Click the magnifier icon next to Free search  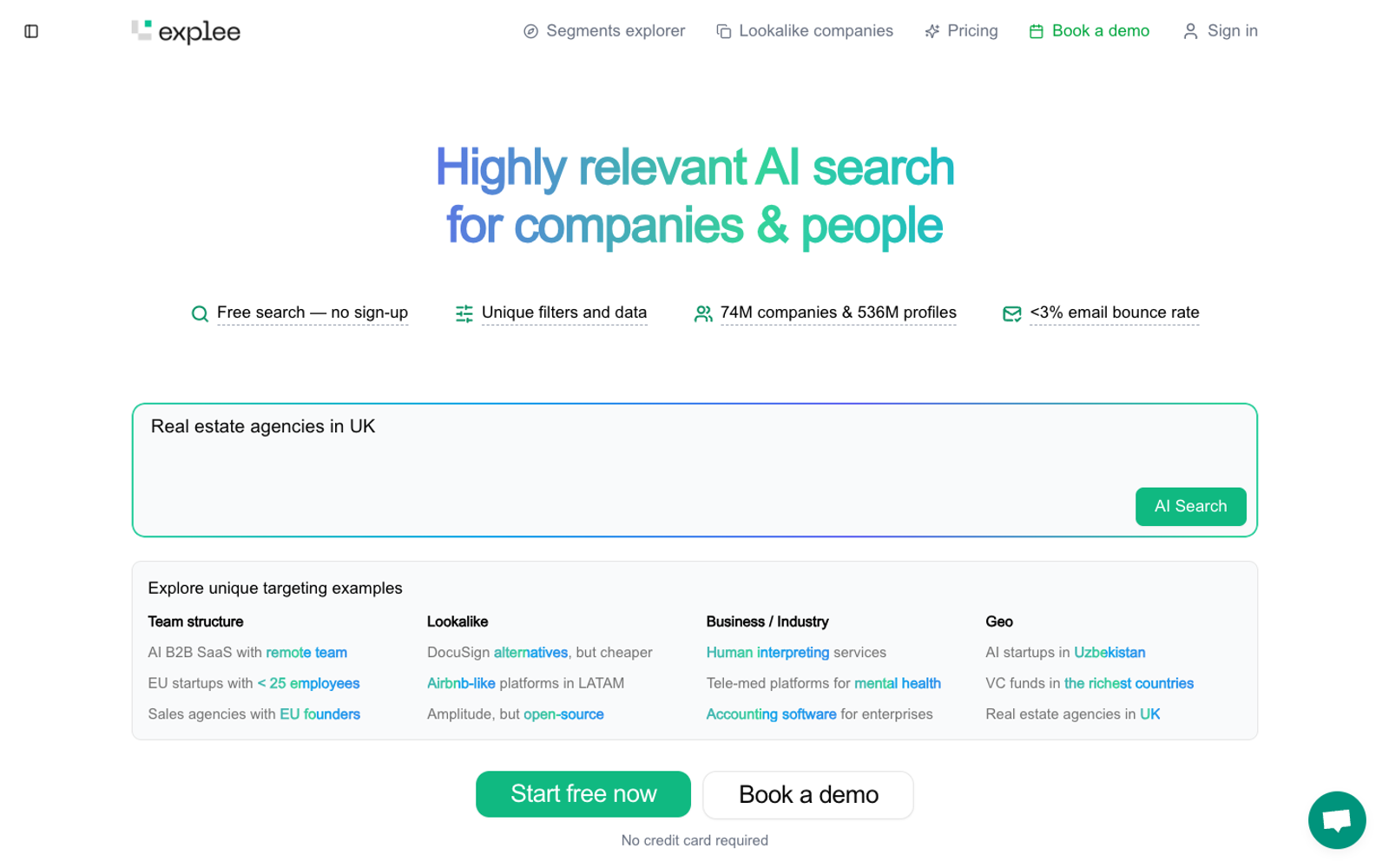point(199,312)
